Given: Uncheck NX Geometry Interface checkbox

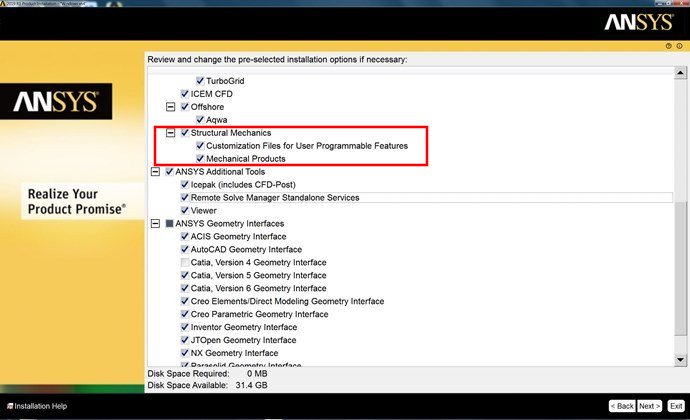Looking at the screenshot, I should (x=185, y=353).
